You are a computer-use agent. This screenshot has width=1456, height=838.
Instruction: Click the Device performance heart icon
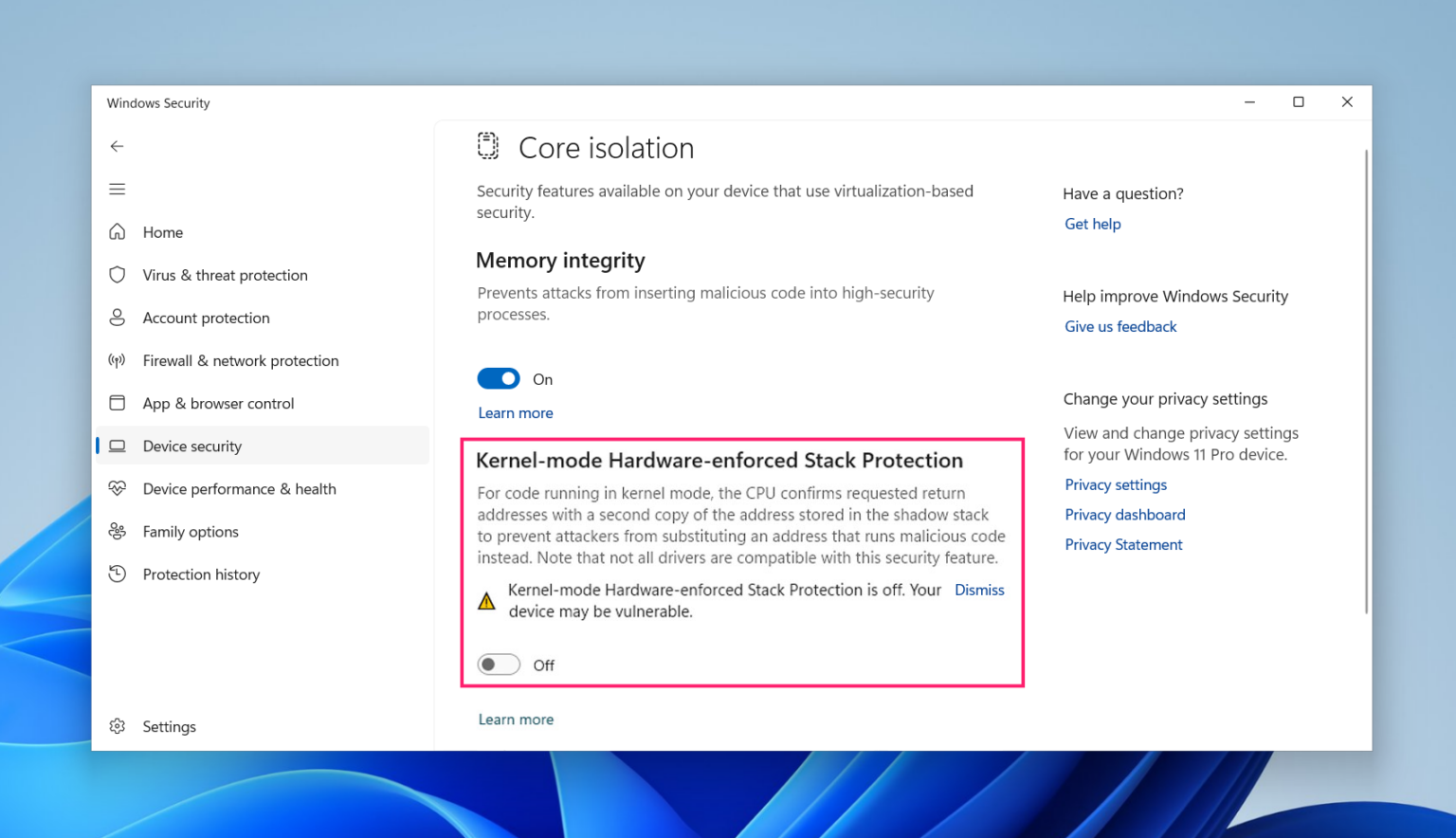[117, 488]
